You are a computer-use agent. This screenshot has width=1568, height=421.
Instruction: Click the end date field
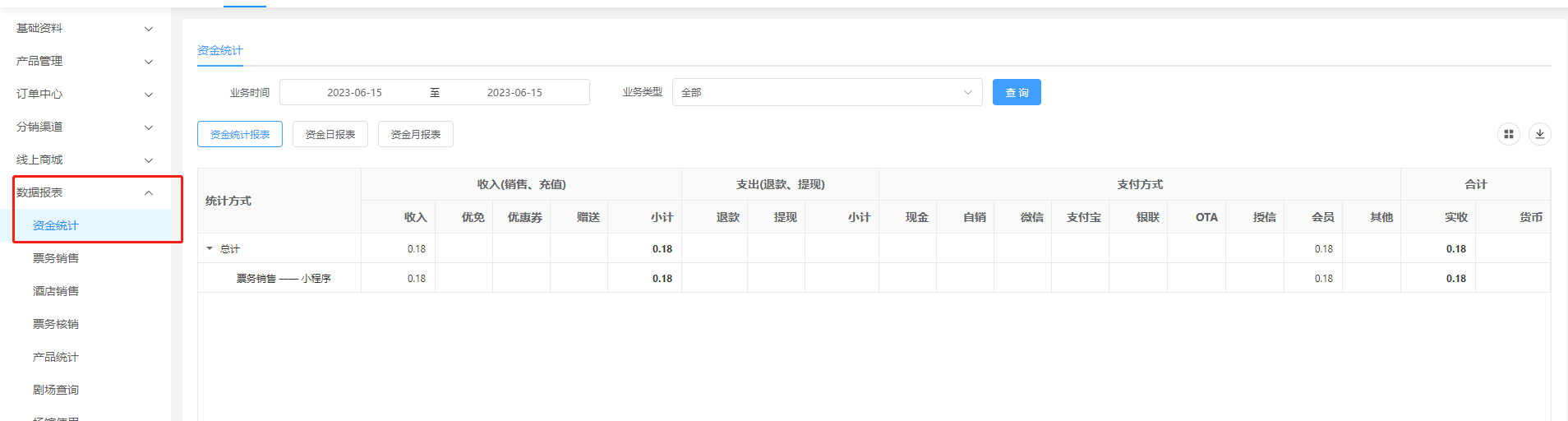[514, 92]
